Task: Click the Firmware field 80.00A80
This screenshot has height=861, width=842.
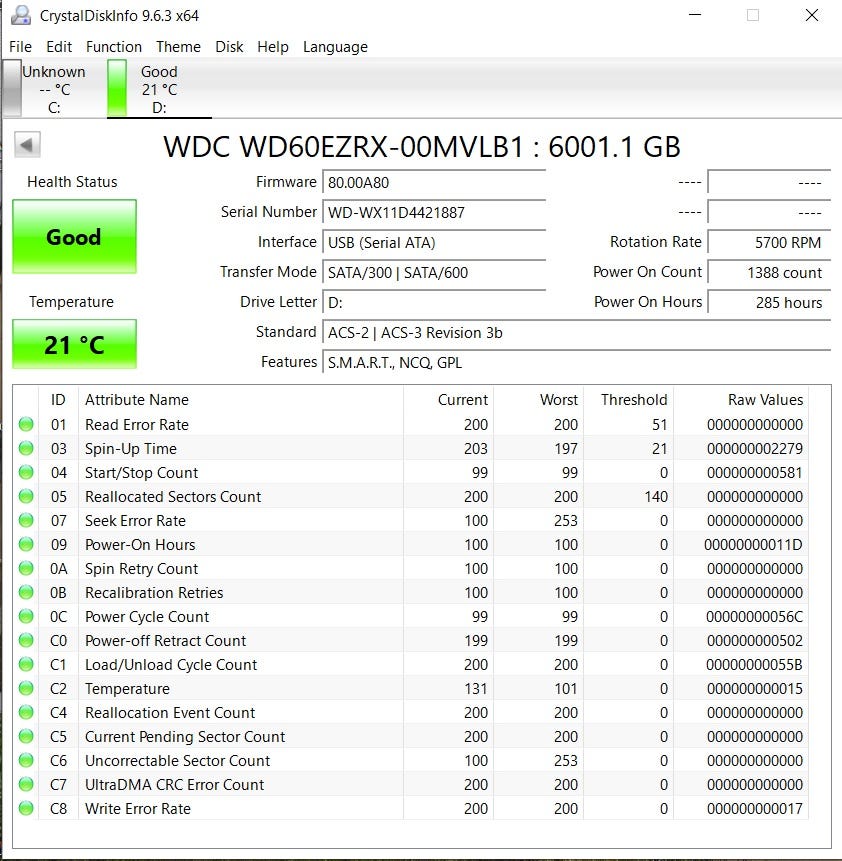Action: click(x=434, y=182)
